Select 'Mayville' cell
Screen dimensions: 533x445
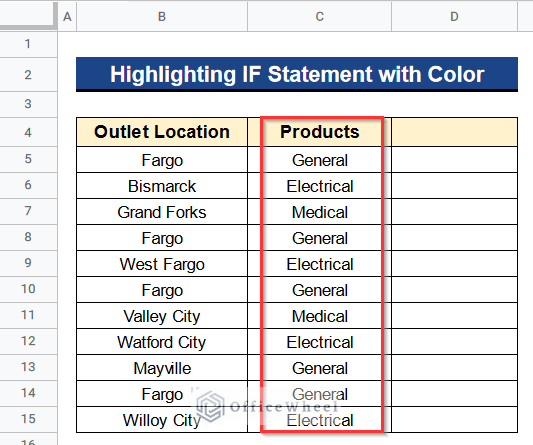pos(162,368)
